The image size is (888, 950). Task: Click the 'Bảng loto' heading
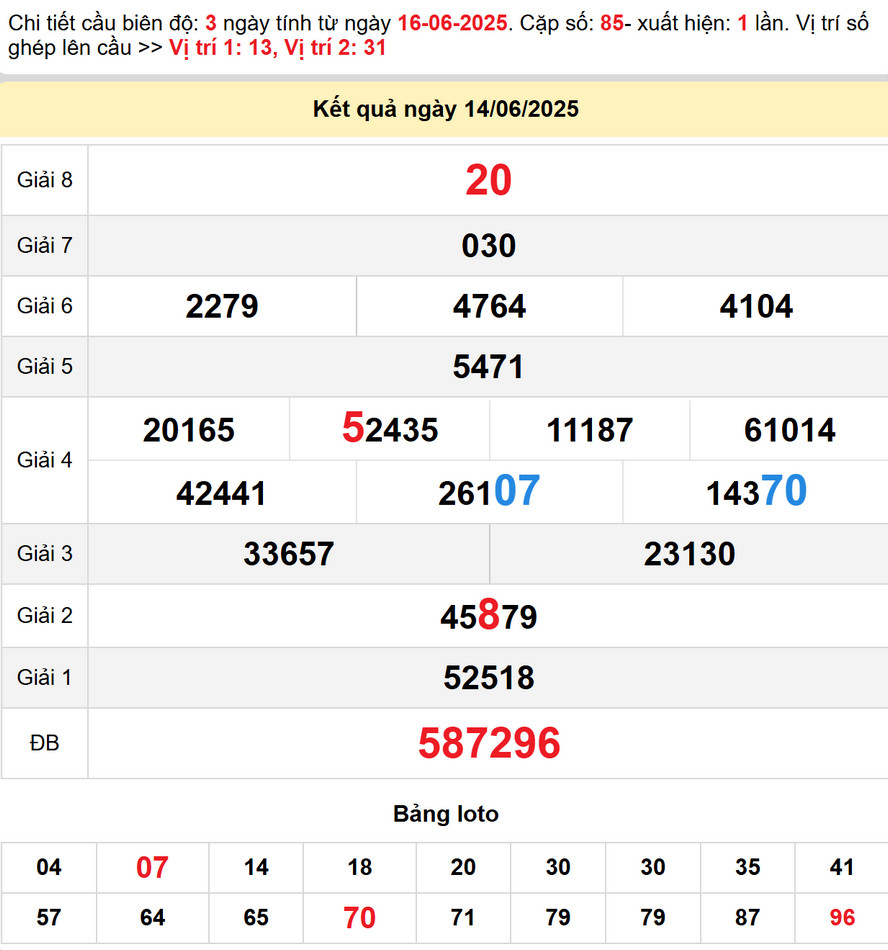click(445, 814)
